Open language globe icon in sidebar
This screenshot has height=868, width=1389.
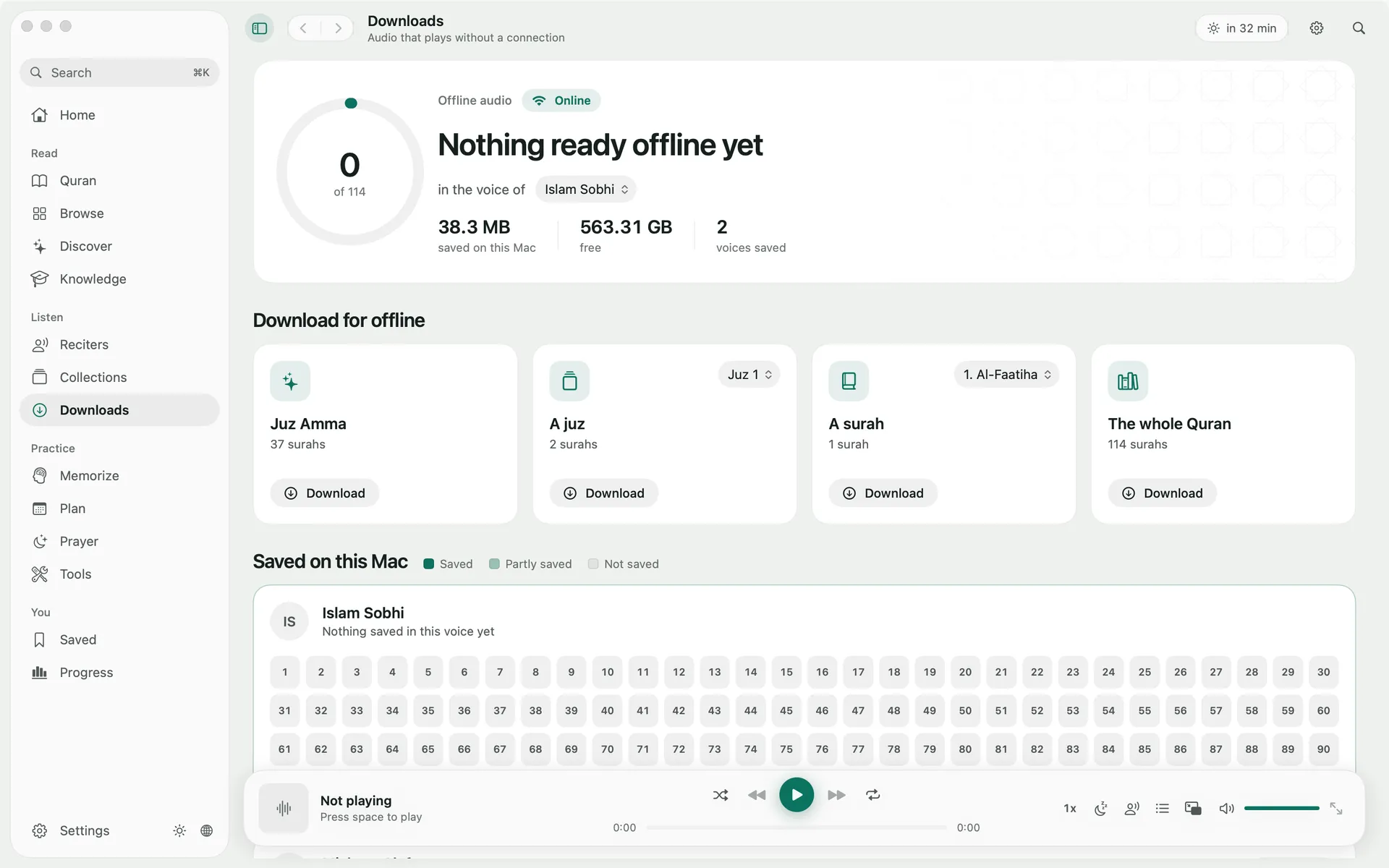207,830
